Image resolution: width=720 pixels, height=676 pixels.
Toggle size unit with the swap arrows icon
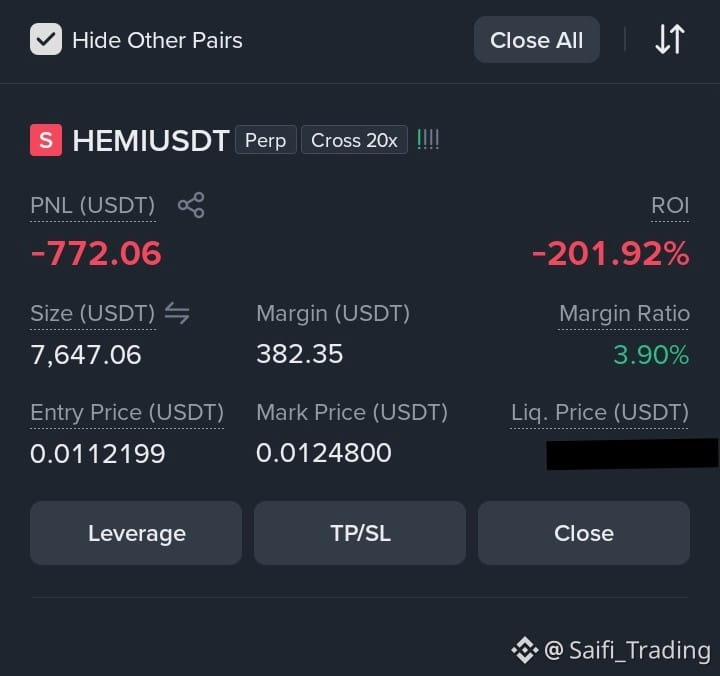(177, 313)
